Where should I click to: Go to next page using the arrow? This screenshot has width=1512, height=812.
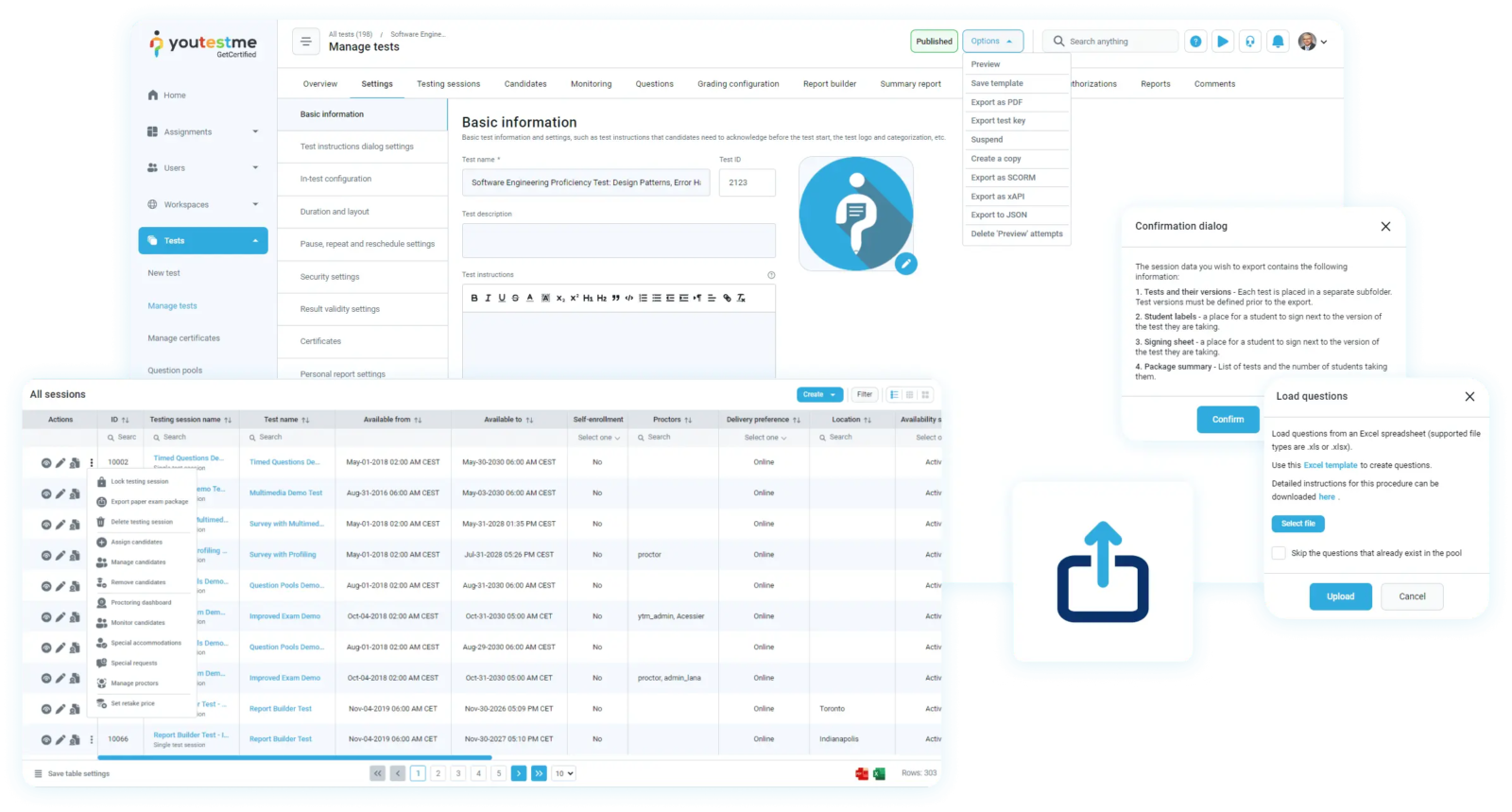tap(519, 773)
